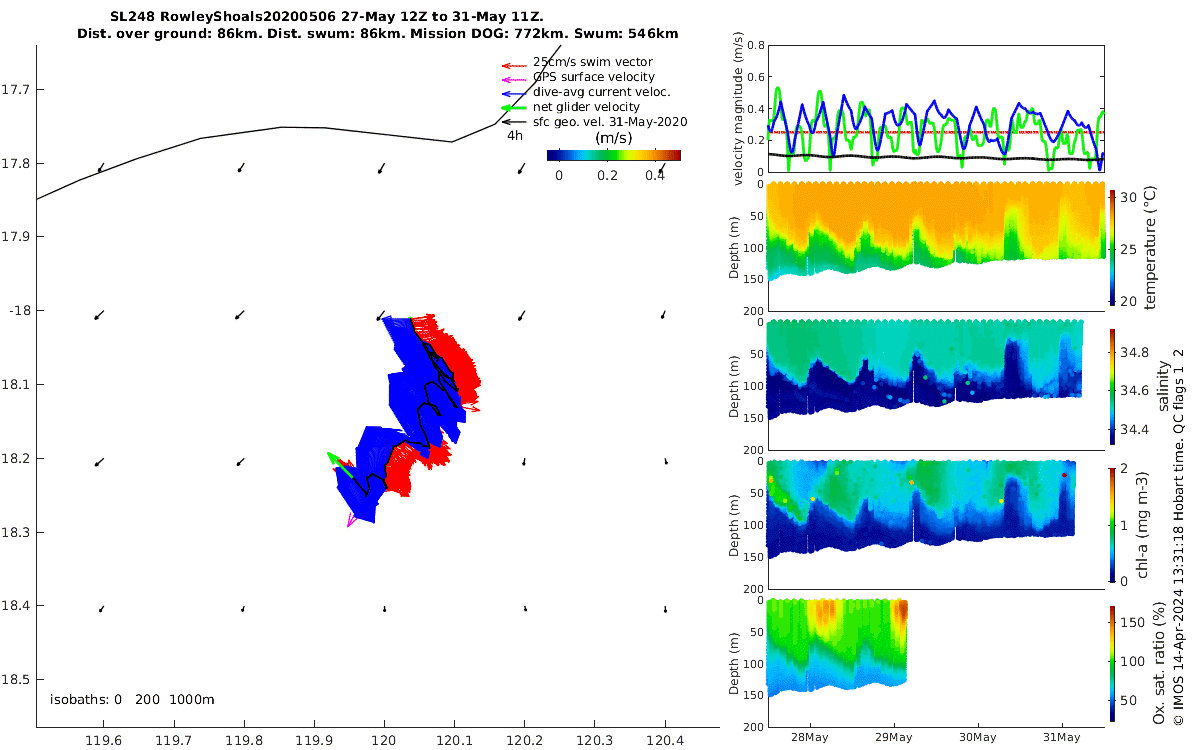
Task: Click the '120.4' longitude tick label
Action: [664, 740]
